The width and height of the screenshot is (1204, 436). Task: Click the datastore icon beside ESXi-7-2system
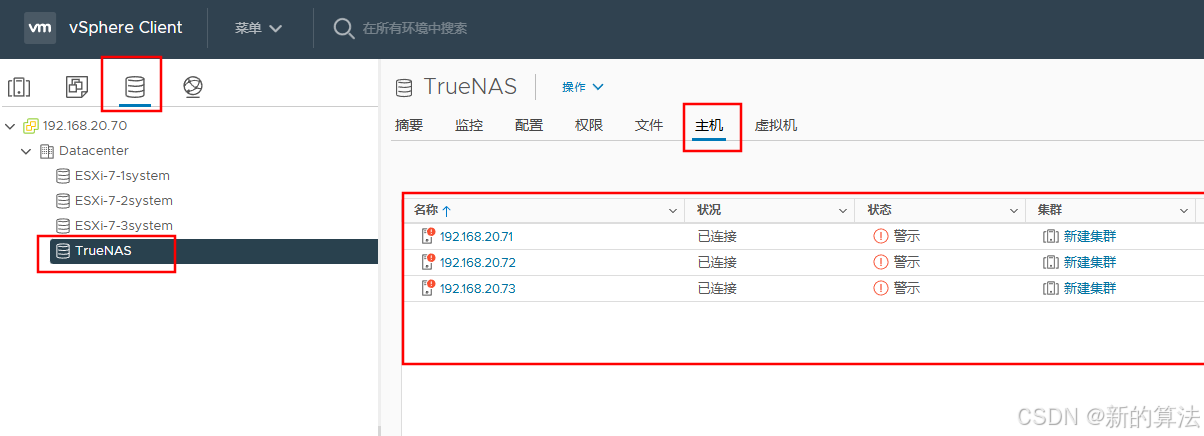(x=63, y=201)
